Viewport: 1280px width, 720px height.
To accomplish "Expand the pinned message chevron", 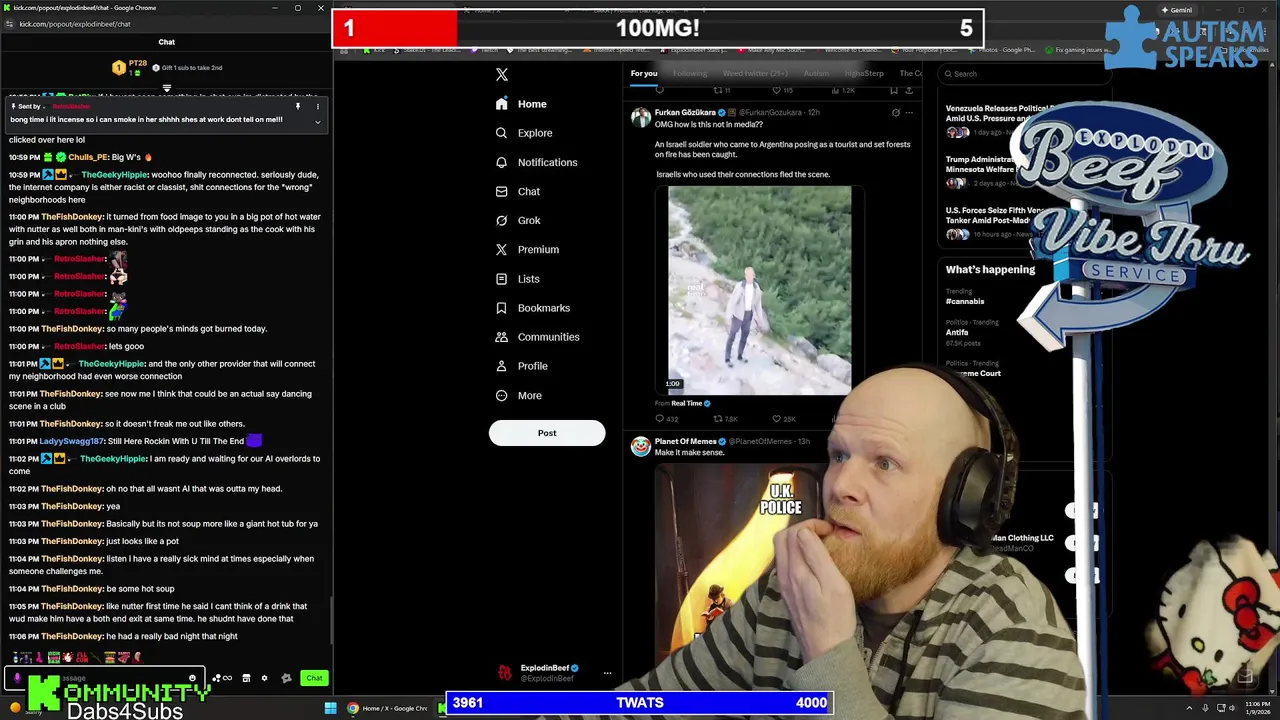I will click(x=318, y=122).
